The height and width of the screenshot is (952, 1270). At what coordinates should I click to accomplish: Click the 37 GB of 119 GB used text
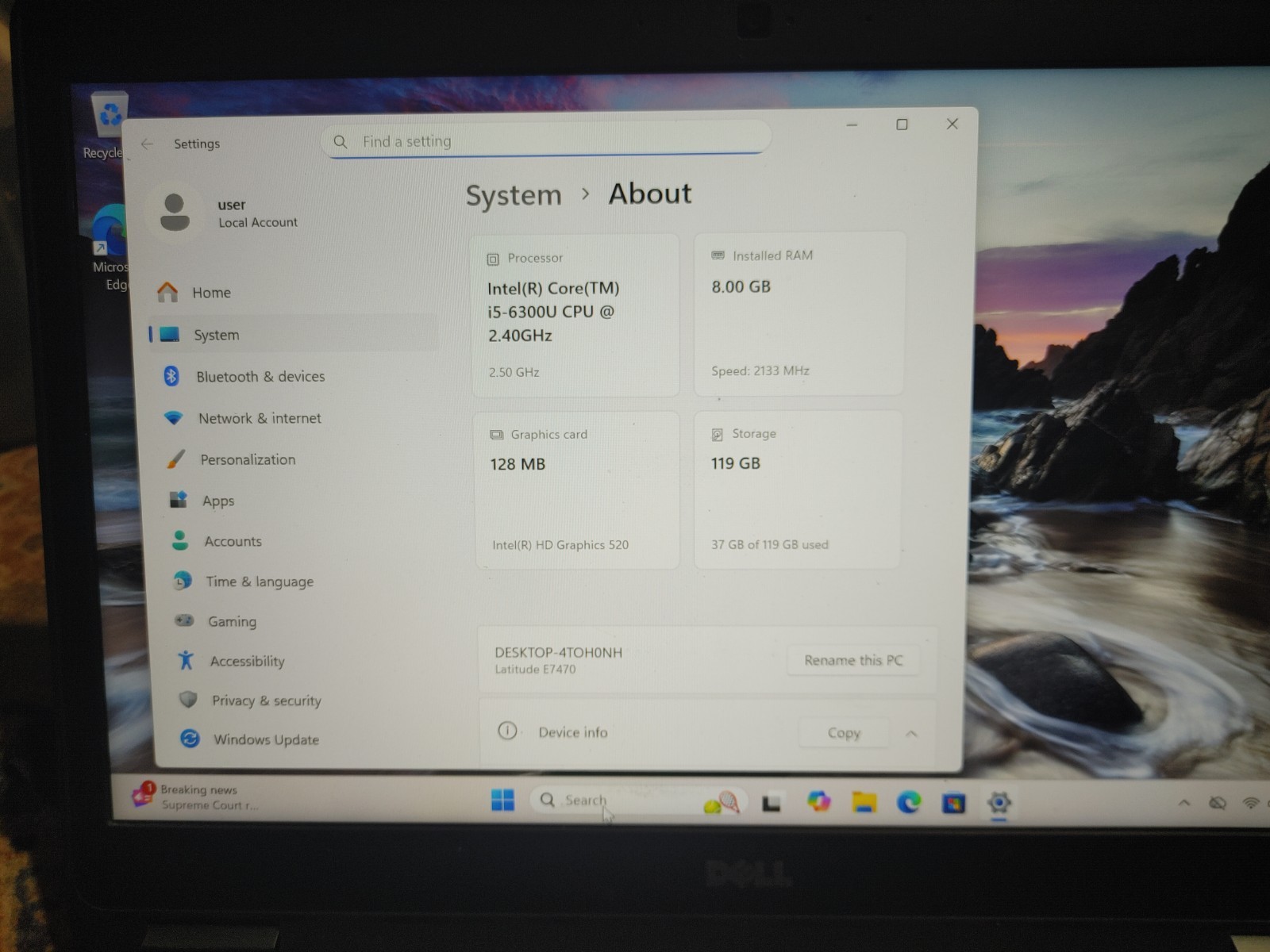coord(769,544)
